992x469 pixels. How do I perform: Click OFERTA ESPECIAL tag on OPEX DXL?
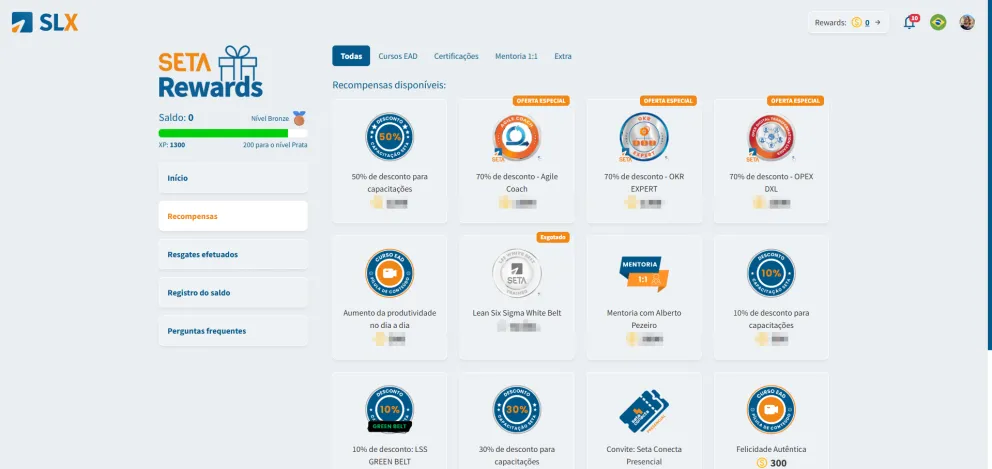point(795,101)
